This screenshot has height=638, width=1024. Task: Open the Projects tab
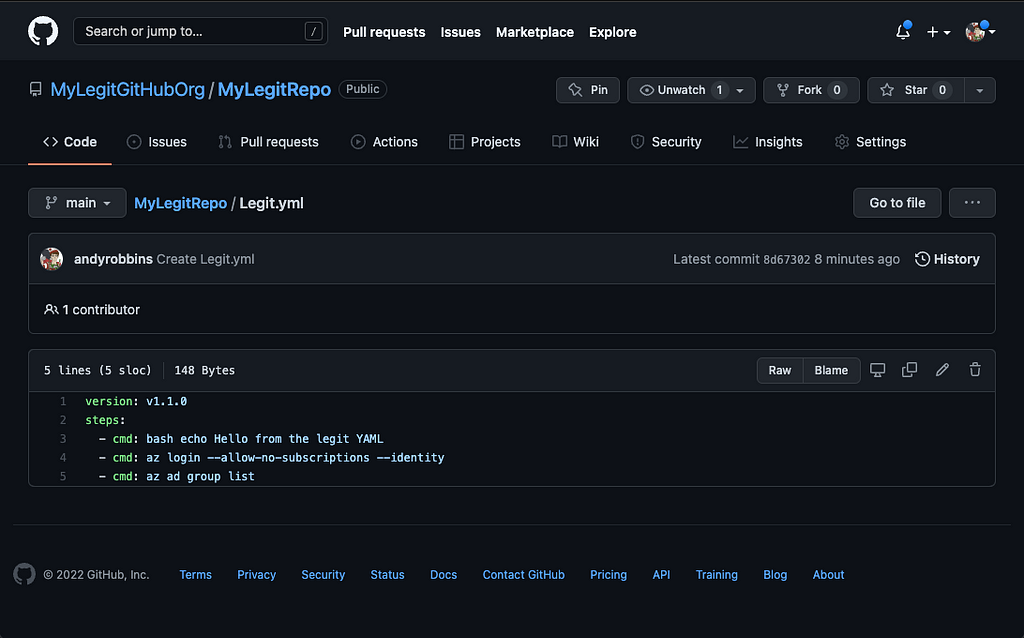485,142
